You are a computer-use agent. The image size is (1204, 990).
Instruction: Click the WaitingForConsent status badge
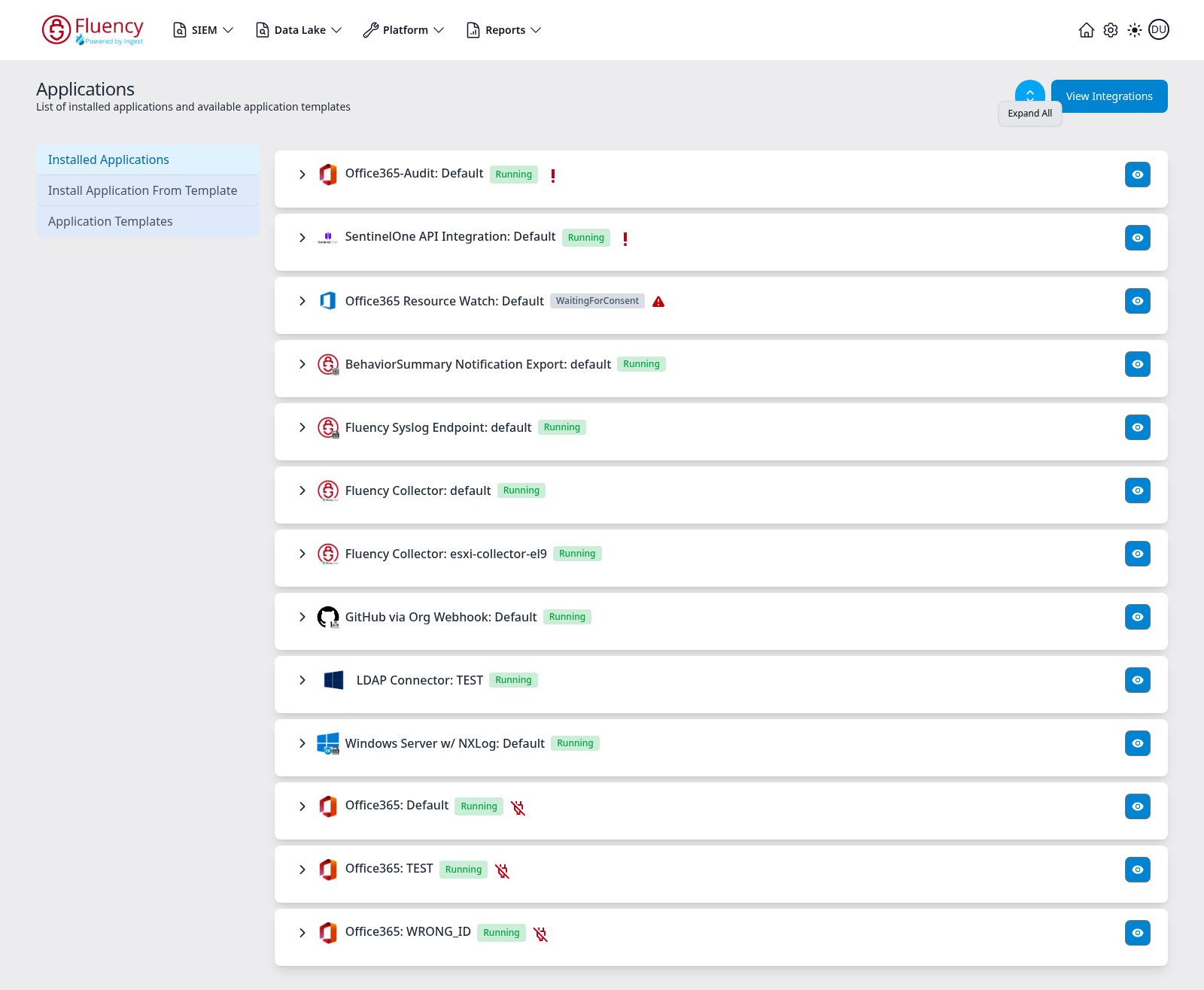(x=597, y=301)
